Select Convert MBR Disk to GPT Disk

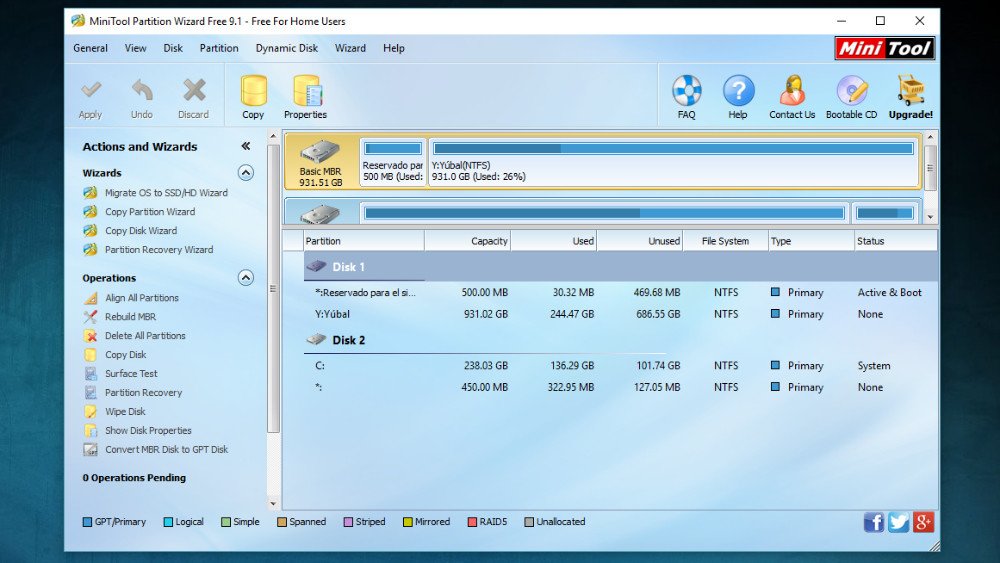point(166,450)
